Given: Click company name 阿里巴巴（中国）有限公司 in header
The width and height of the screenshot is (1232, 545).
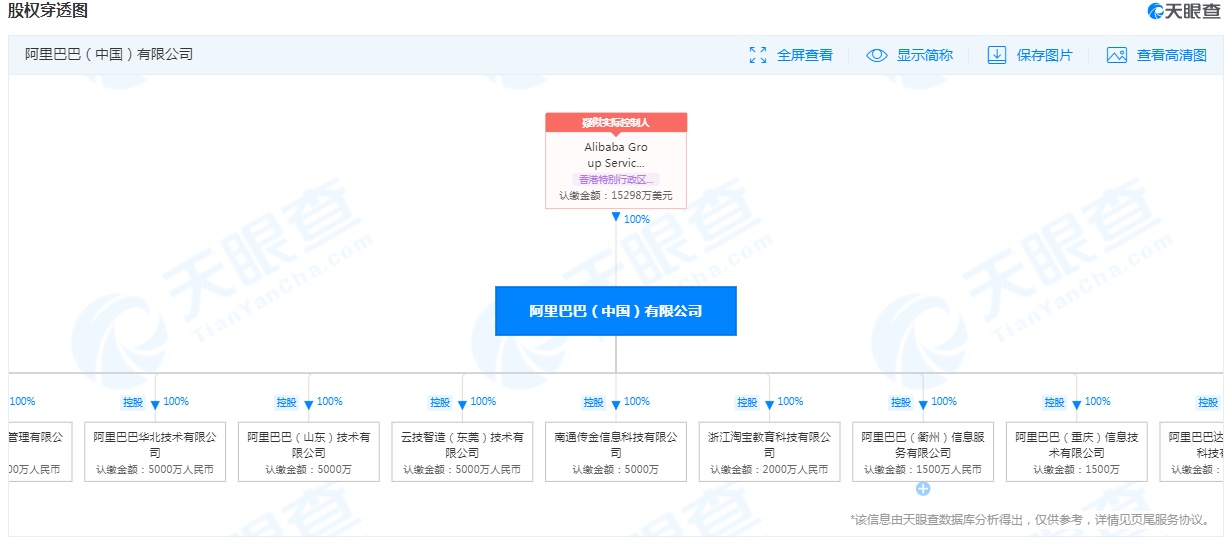Looking at the screenshot, I should 109,55.
